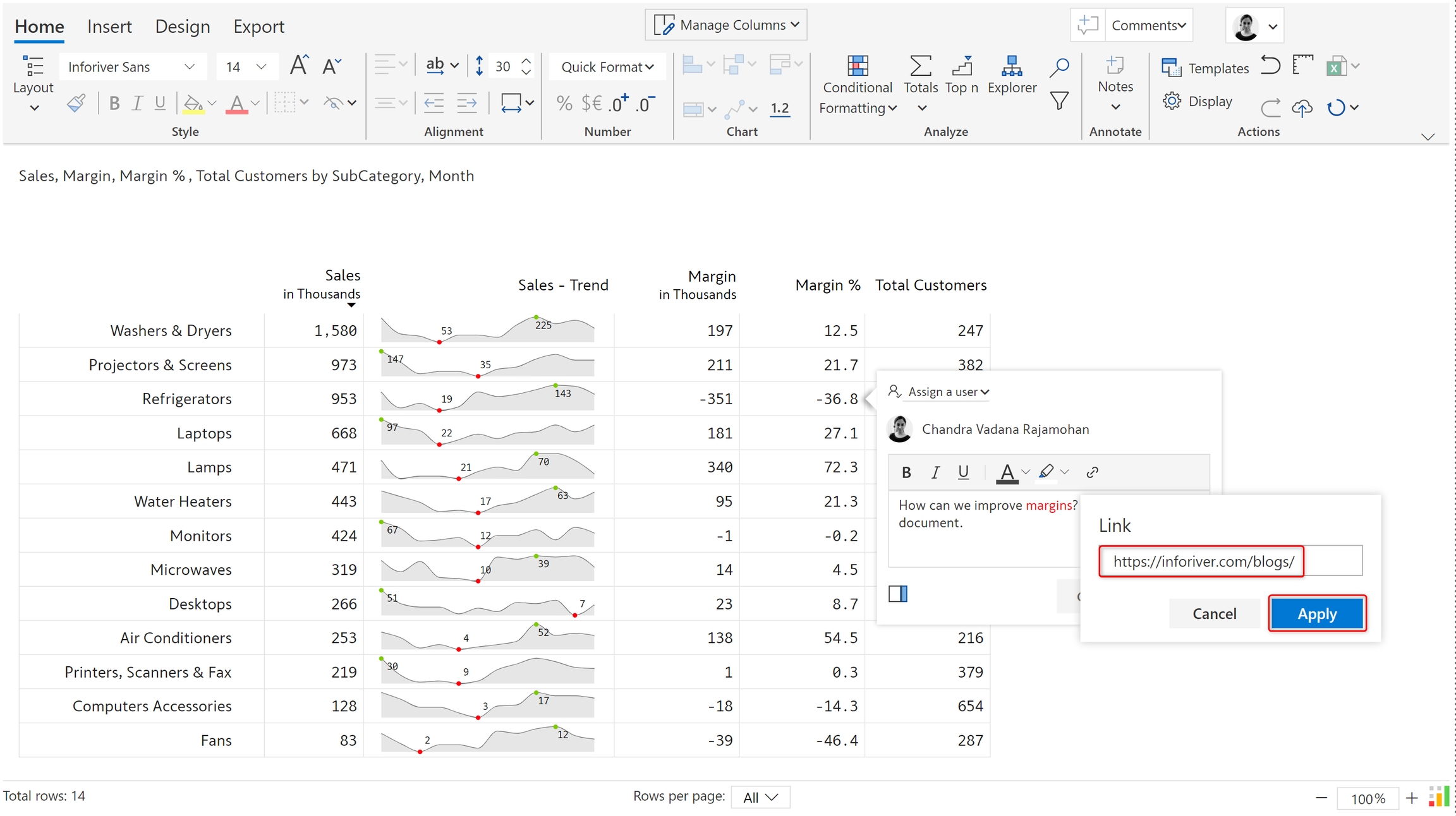Open the Inforiver Sans font dropdown
This screenshot has width=1456, height=816.
(132, 67)
